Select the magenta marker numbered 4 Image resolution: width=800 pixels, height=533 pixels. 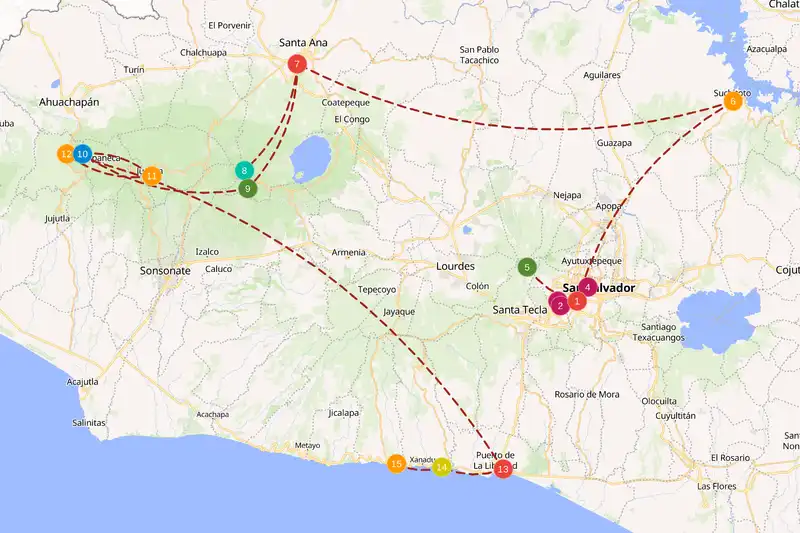(588, 288)
